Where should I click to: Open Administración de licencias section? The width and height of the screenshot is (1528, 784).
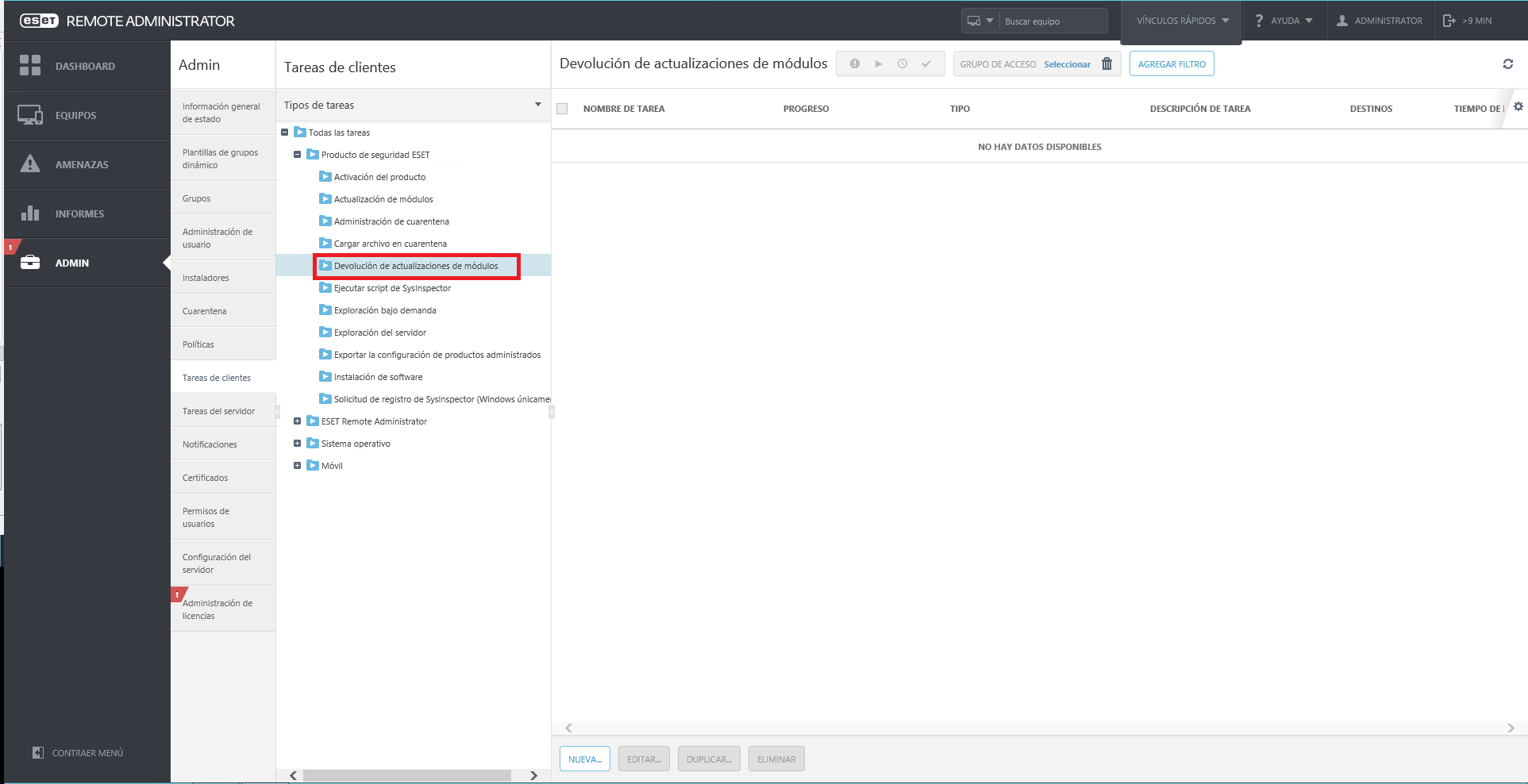click(x=223, y=609)
